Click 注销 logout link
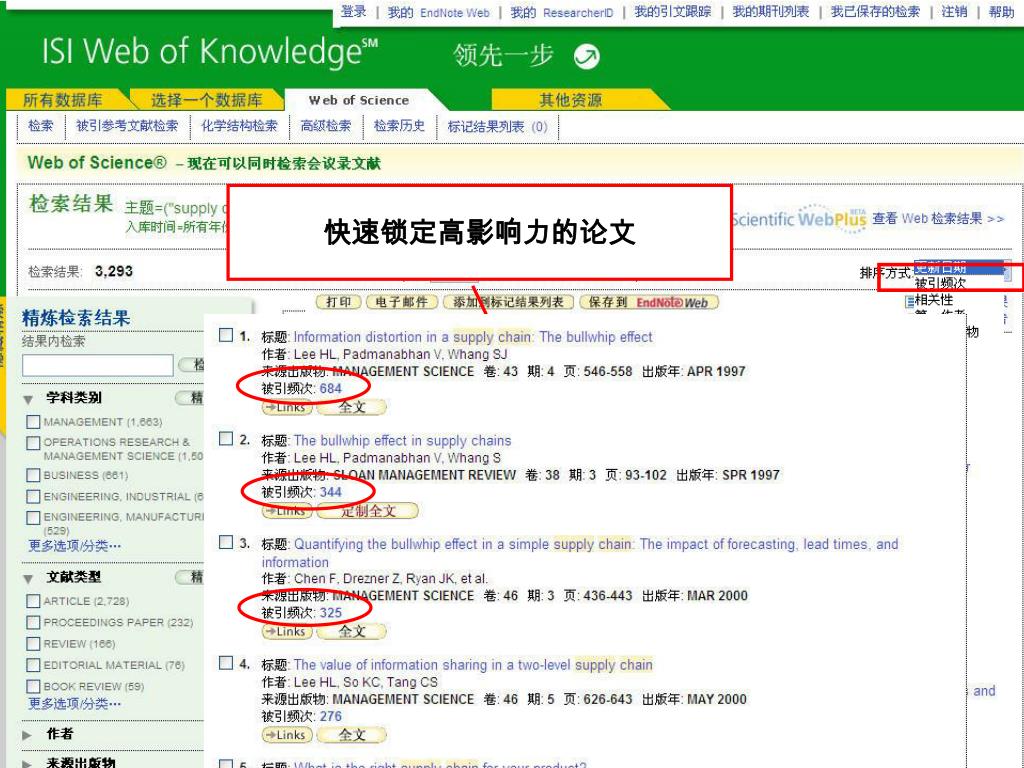 coord(954,12)
